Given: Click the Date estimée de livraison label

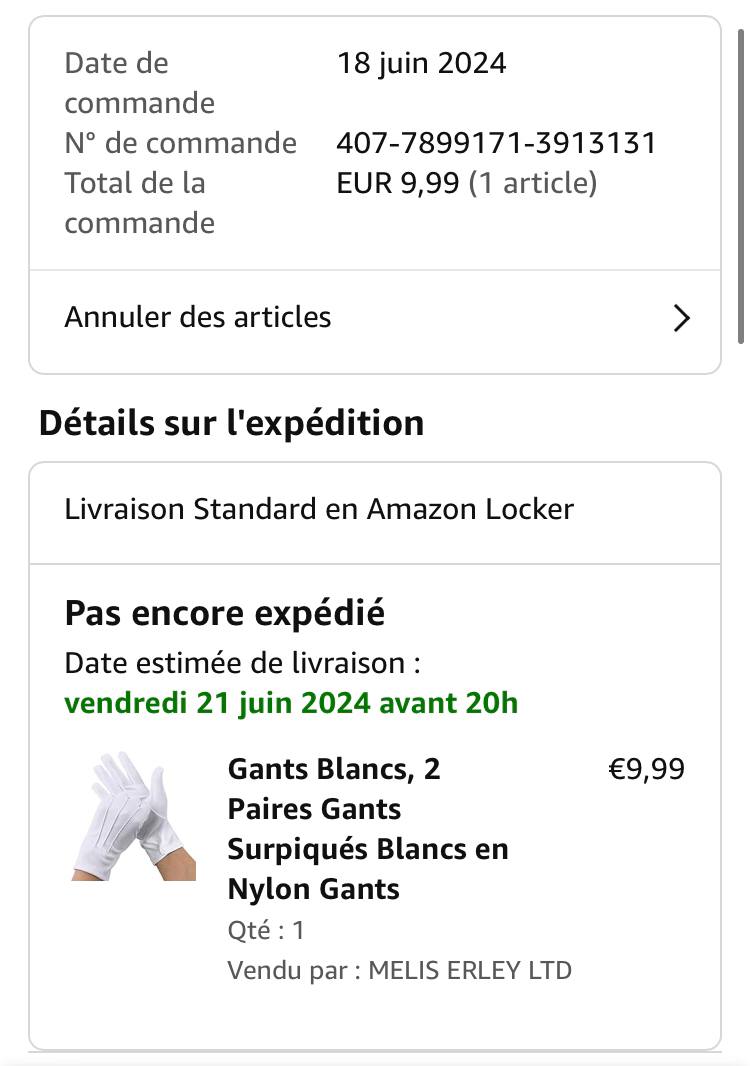Looking at the screenshot, I should pyautogui.click(x=242, y=662).
